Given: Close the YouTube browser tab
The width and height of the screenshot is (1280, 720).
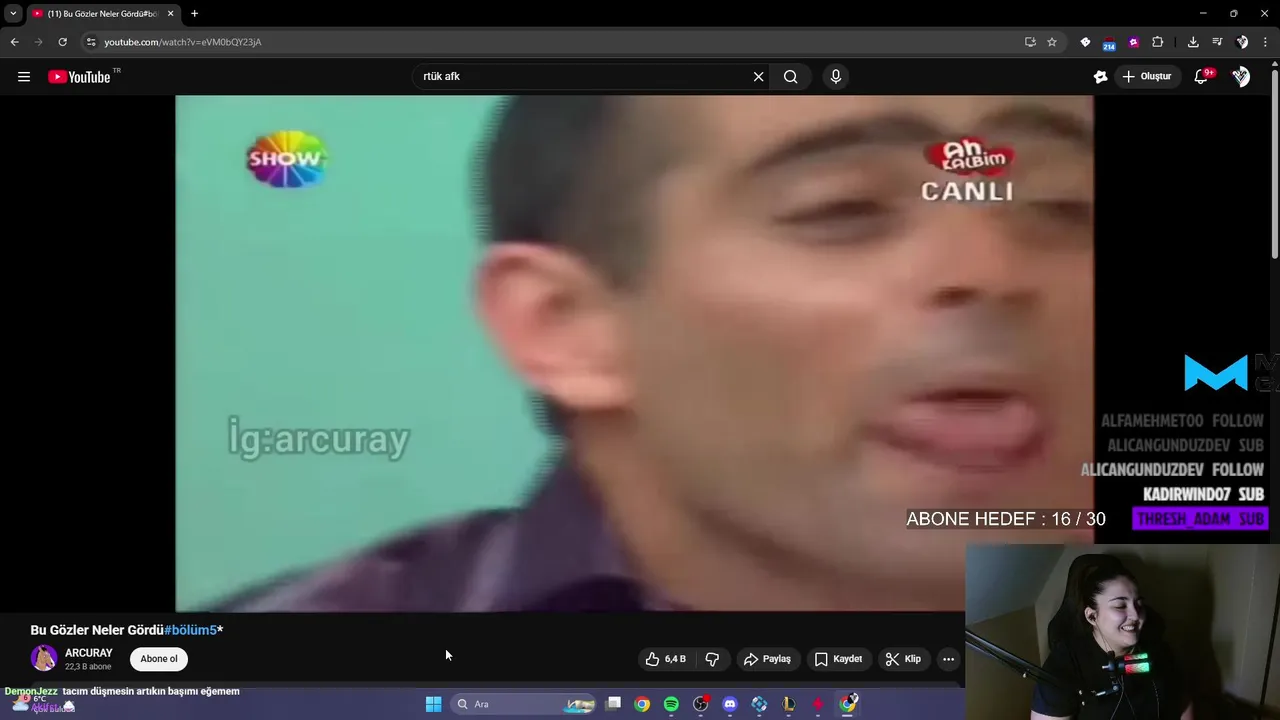Looking at the screenshot, I should point(170,14).
